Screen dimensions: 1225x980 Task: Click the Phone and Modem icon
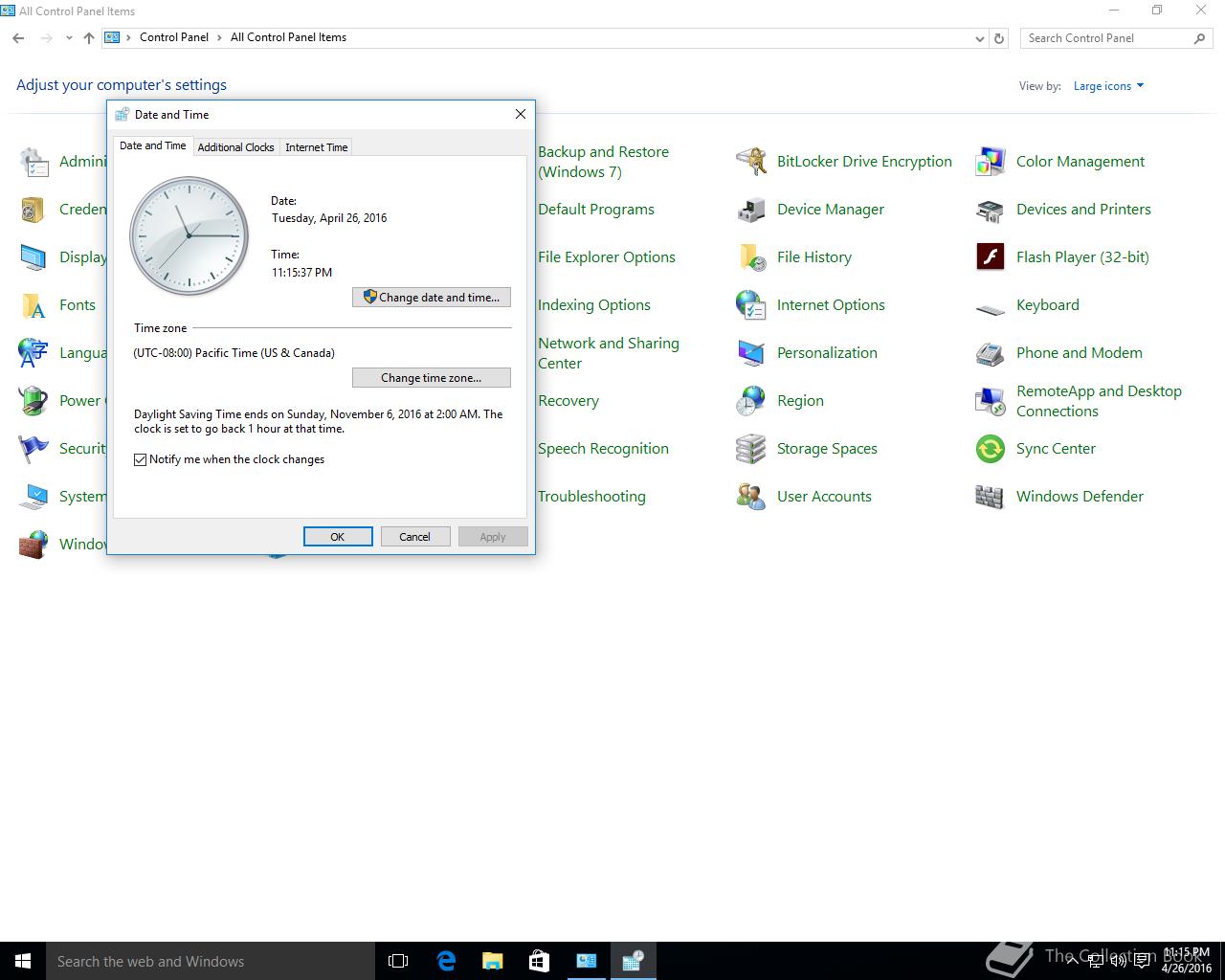pyautogui.click(x=991, y=353)
